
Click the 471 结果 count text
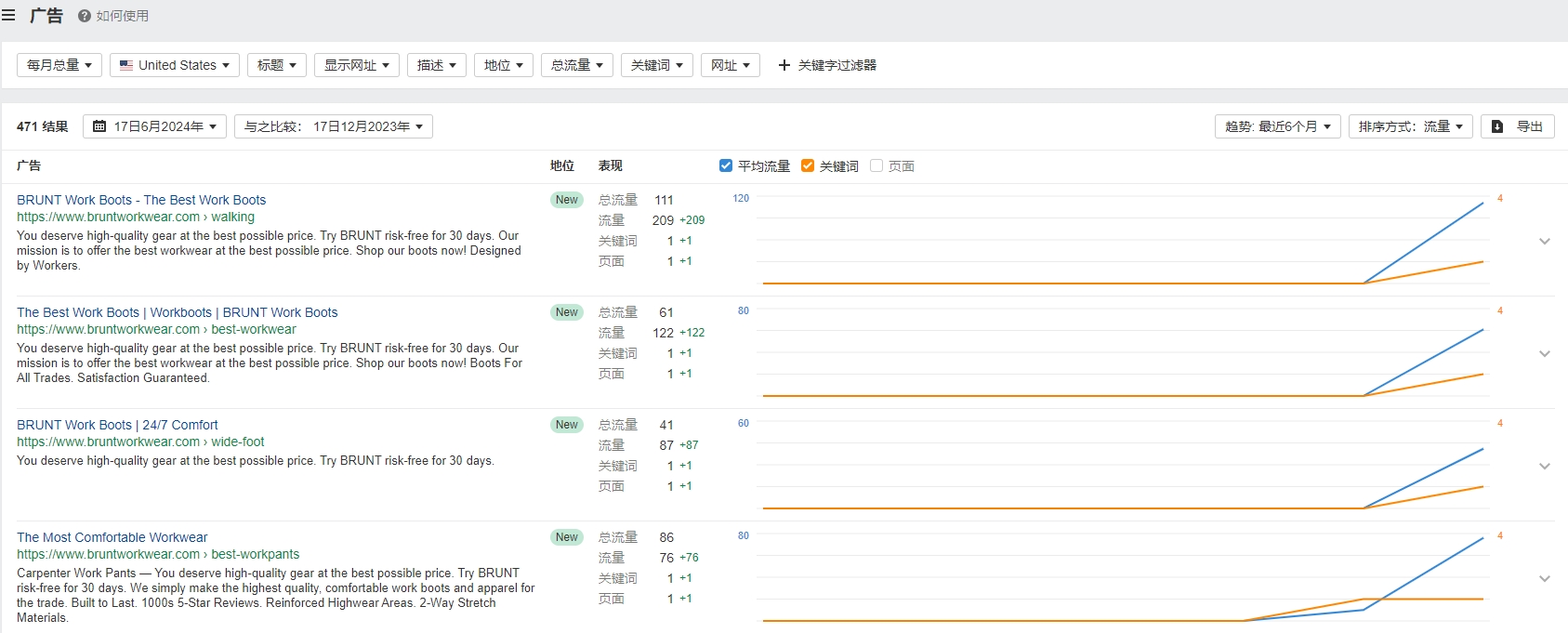[x=43, y=126]
